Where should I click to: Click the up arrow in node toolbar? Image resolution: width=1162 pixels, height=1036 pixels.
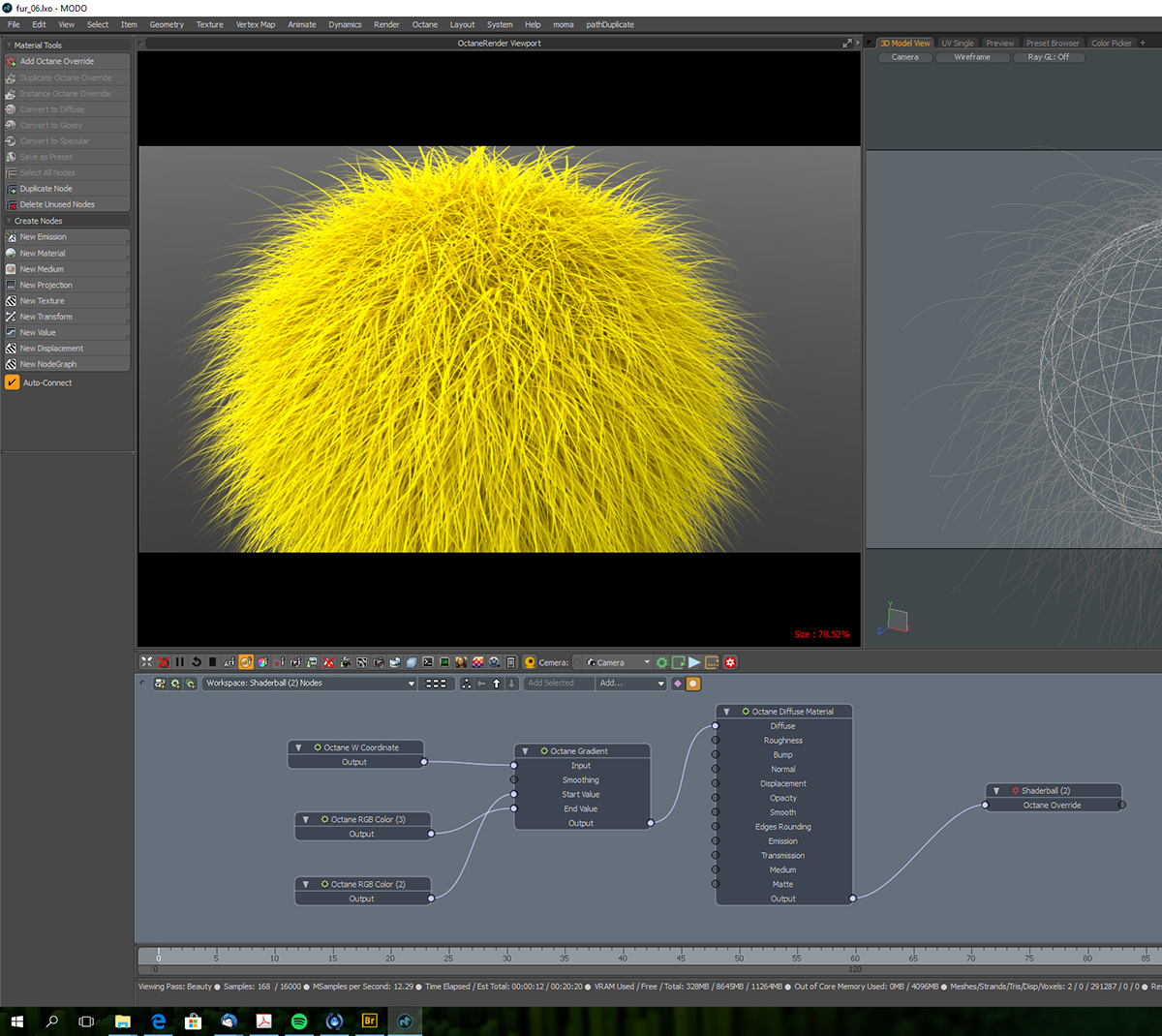[497, 684]
